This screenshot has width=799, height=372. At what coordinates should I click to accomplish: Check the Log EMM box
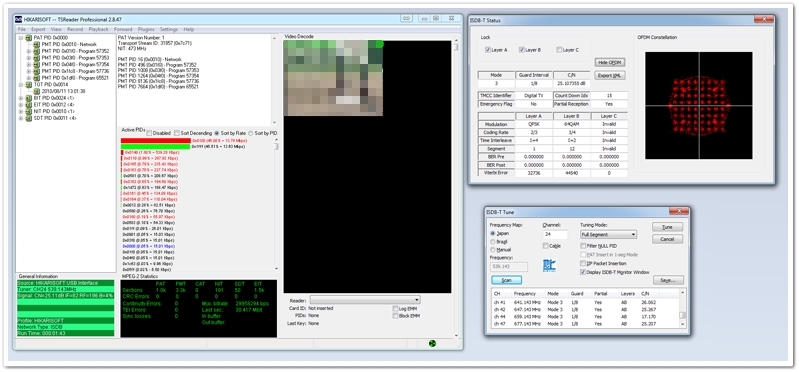tap(395, 308)
